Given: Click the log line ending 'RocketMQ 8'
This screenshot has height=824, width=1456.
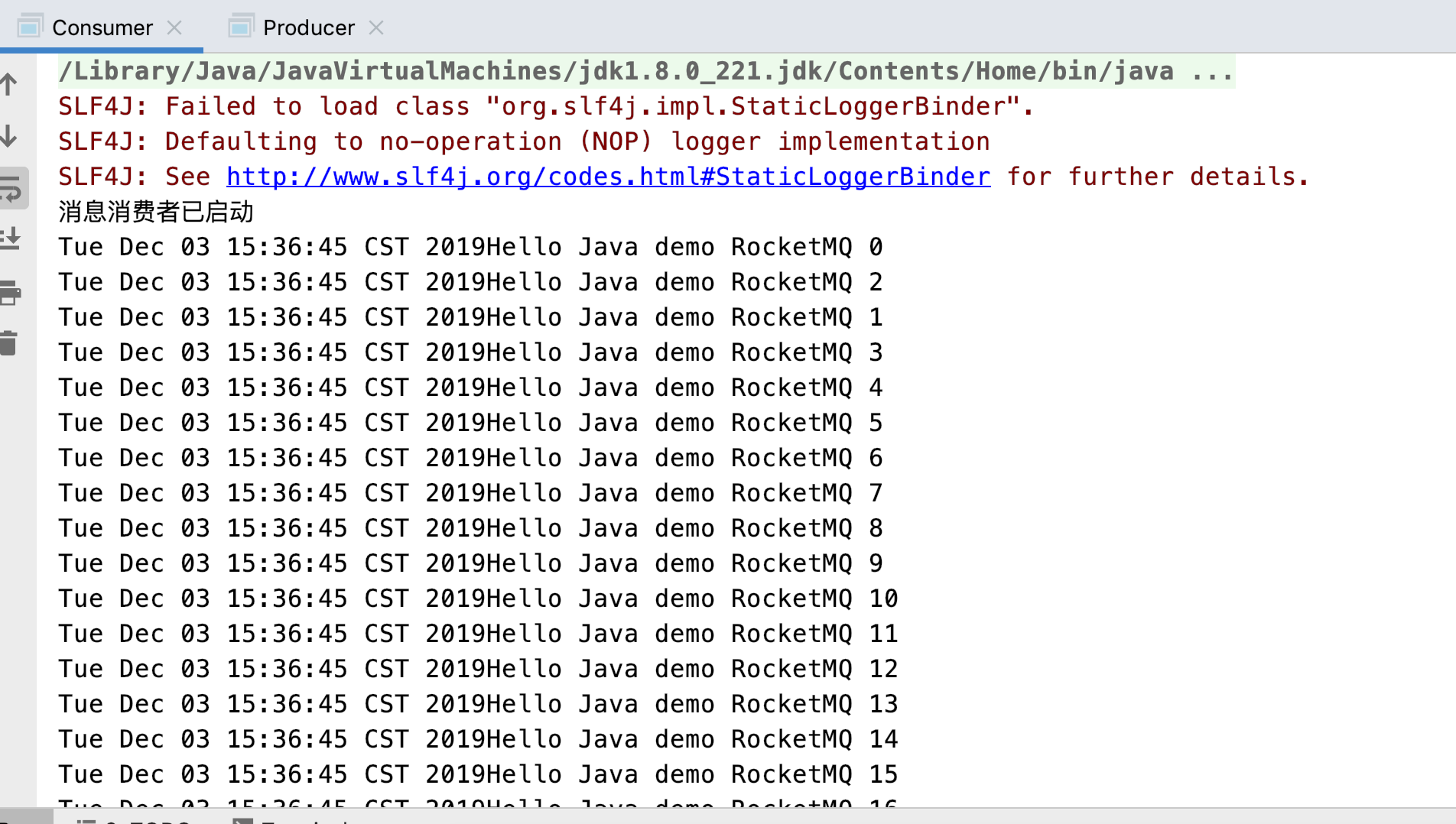Looking at the screenshot, I should [x=470, y=528].
